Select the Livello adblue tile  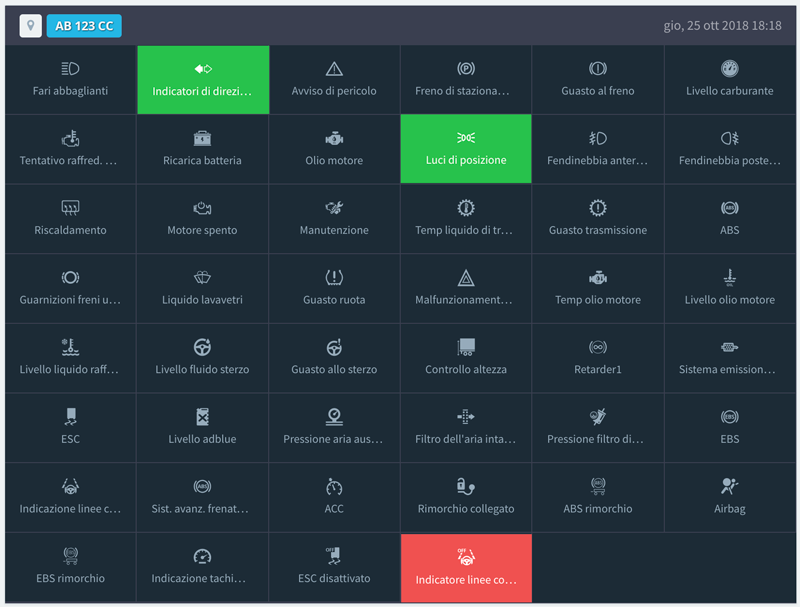coord(202,427)
